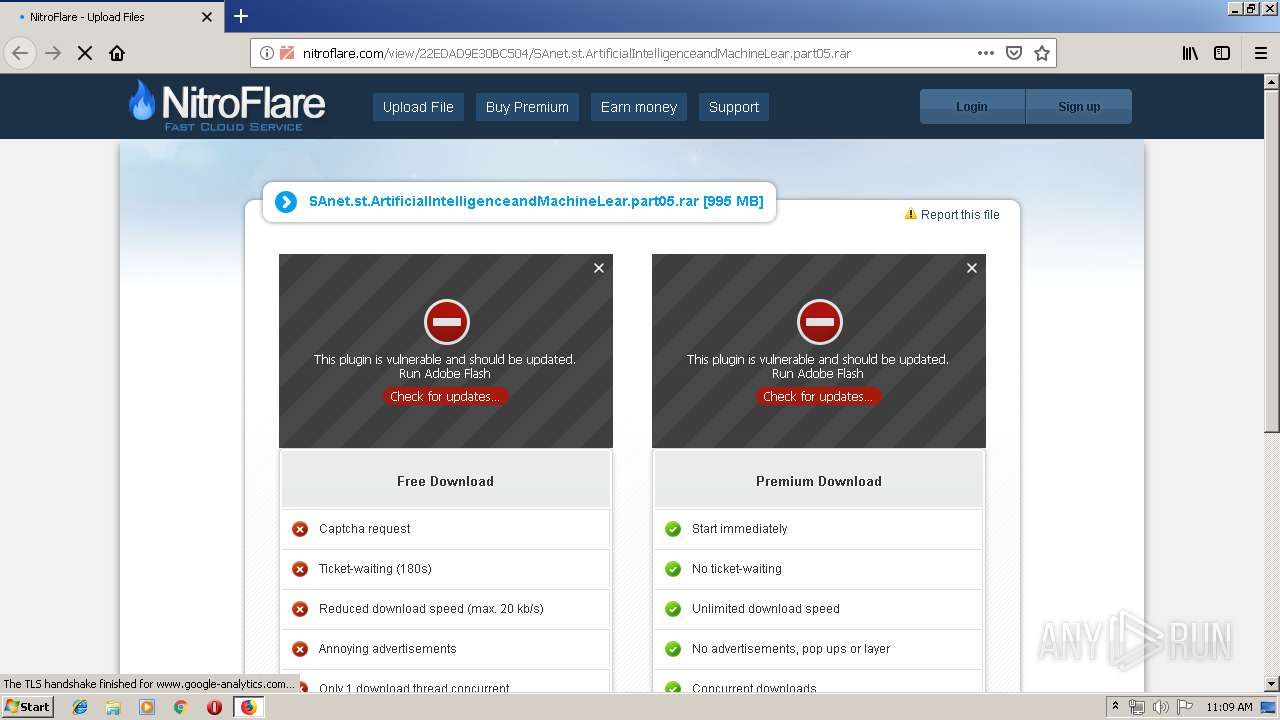
Task: Close the left Flash plugin warning box
Action: click(599, 268)
